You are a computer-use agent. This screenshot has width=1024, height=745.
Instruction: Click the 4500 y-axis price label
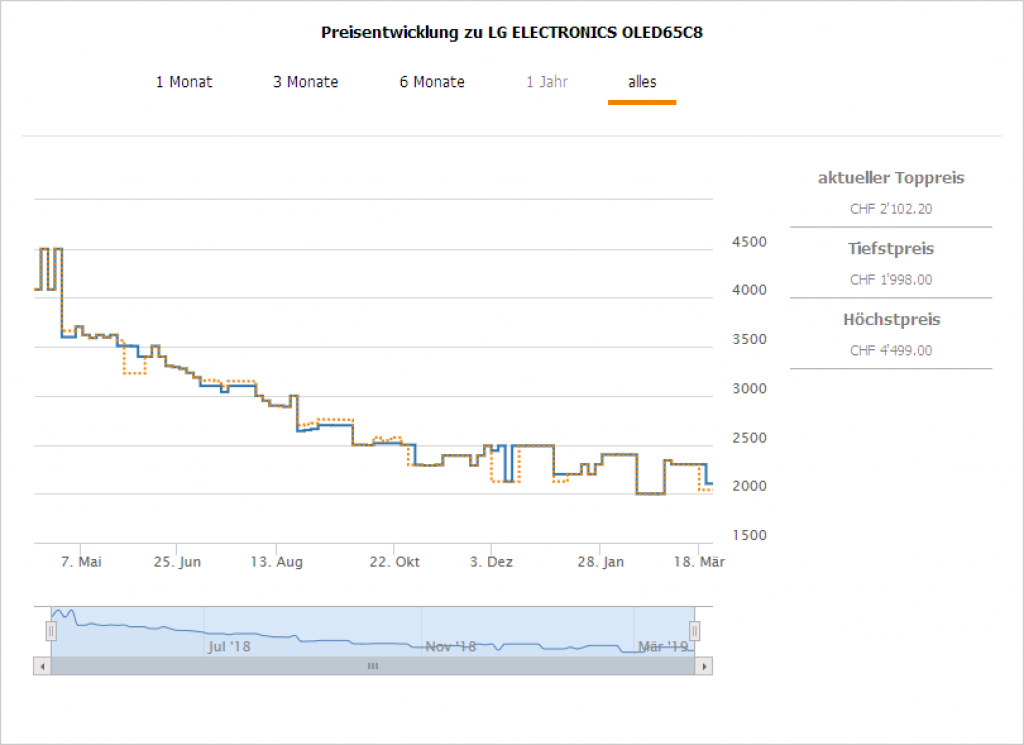point(747,241)
